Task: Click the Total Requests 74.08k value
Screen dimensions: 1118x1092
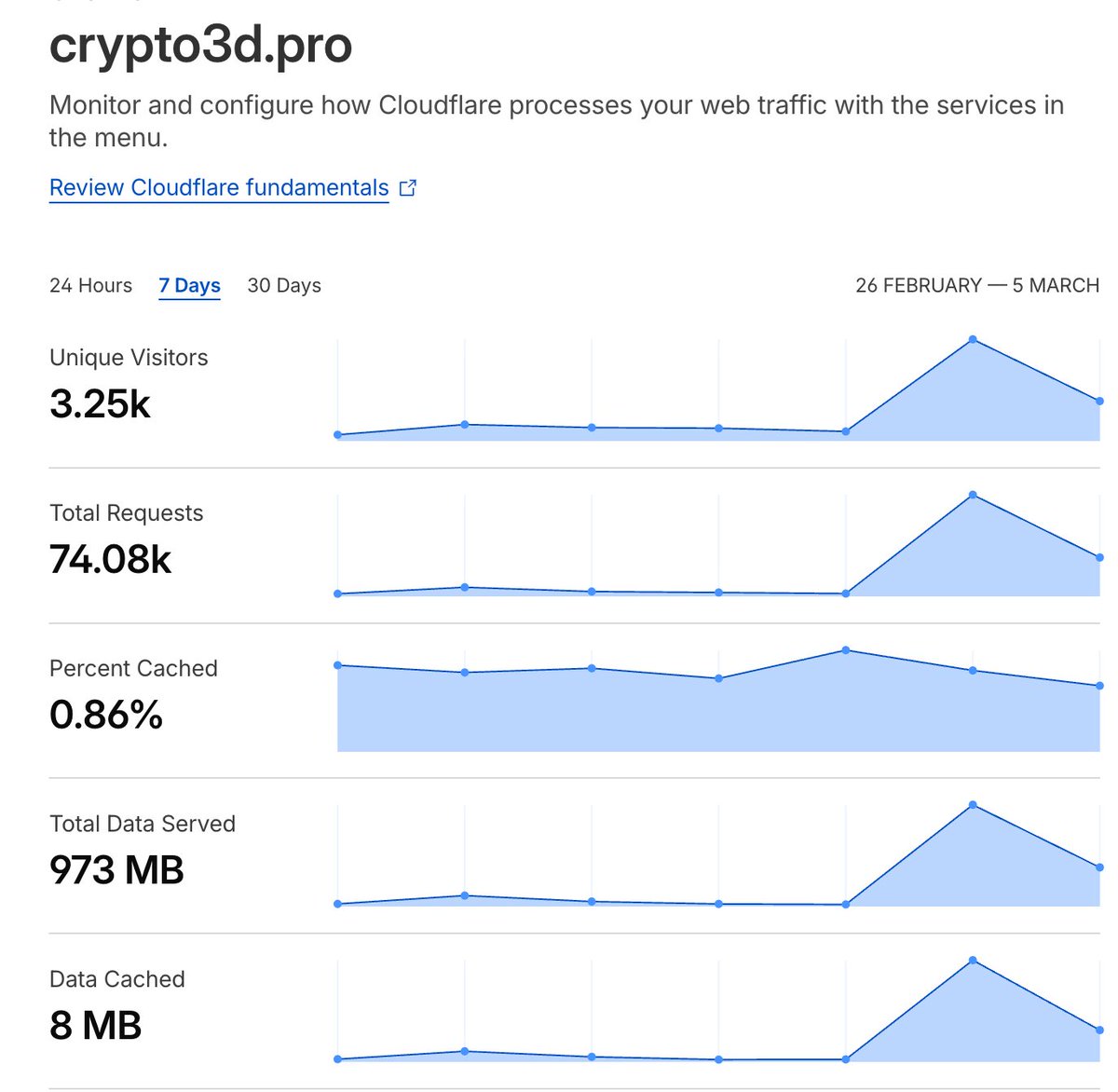Action: (110, 560)
